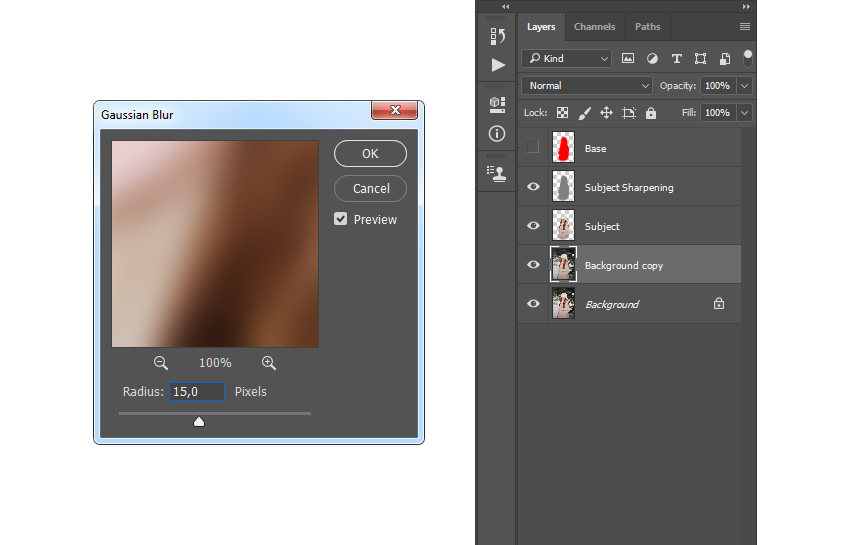Switch to the Paths tab

[x=647, y=27]
